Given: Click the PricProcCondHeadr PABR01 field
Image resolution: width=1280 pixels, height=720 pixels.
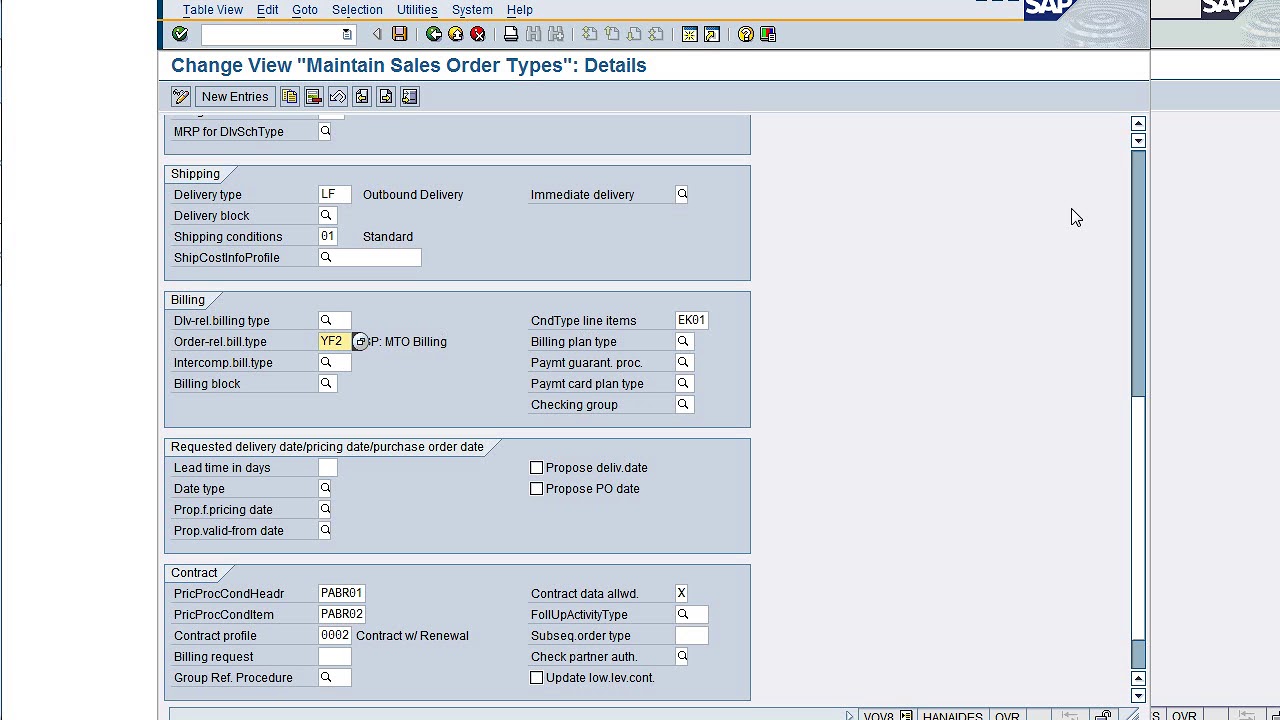Looking at the screenshot, I should (x=342, y=593).
